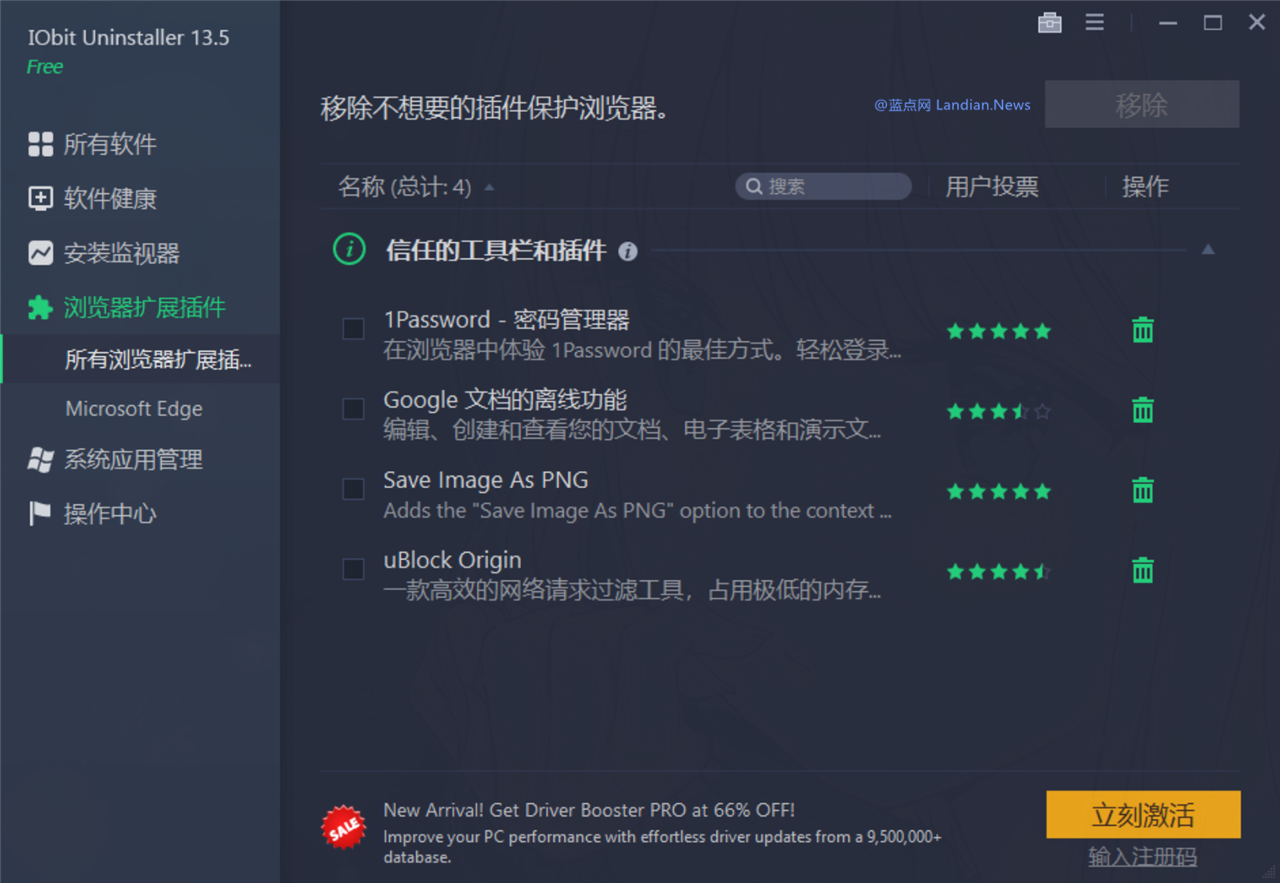Check the uBlock Origin checkbox

[x=353, y=569]
